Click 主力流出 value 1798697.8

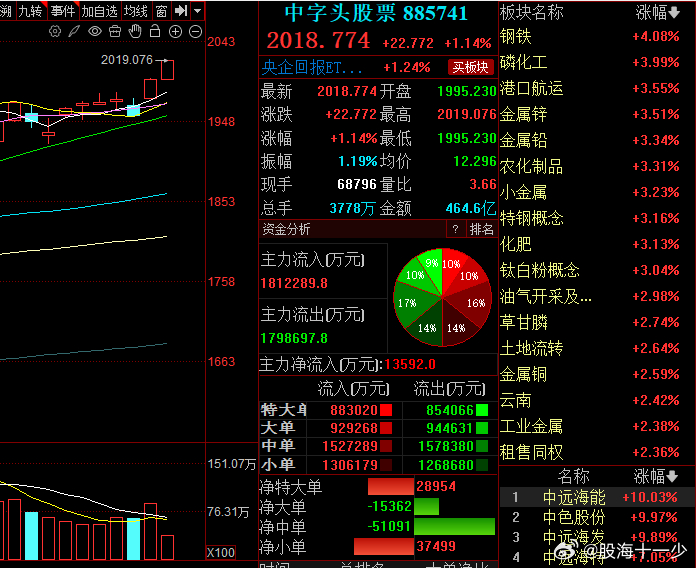(294, 338)
